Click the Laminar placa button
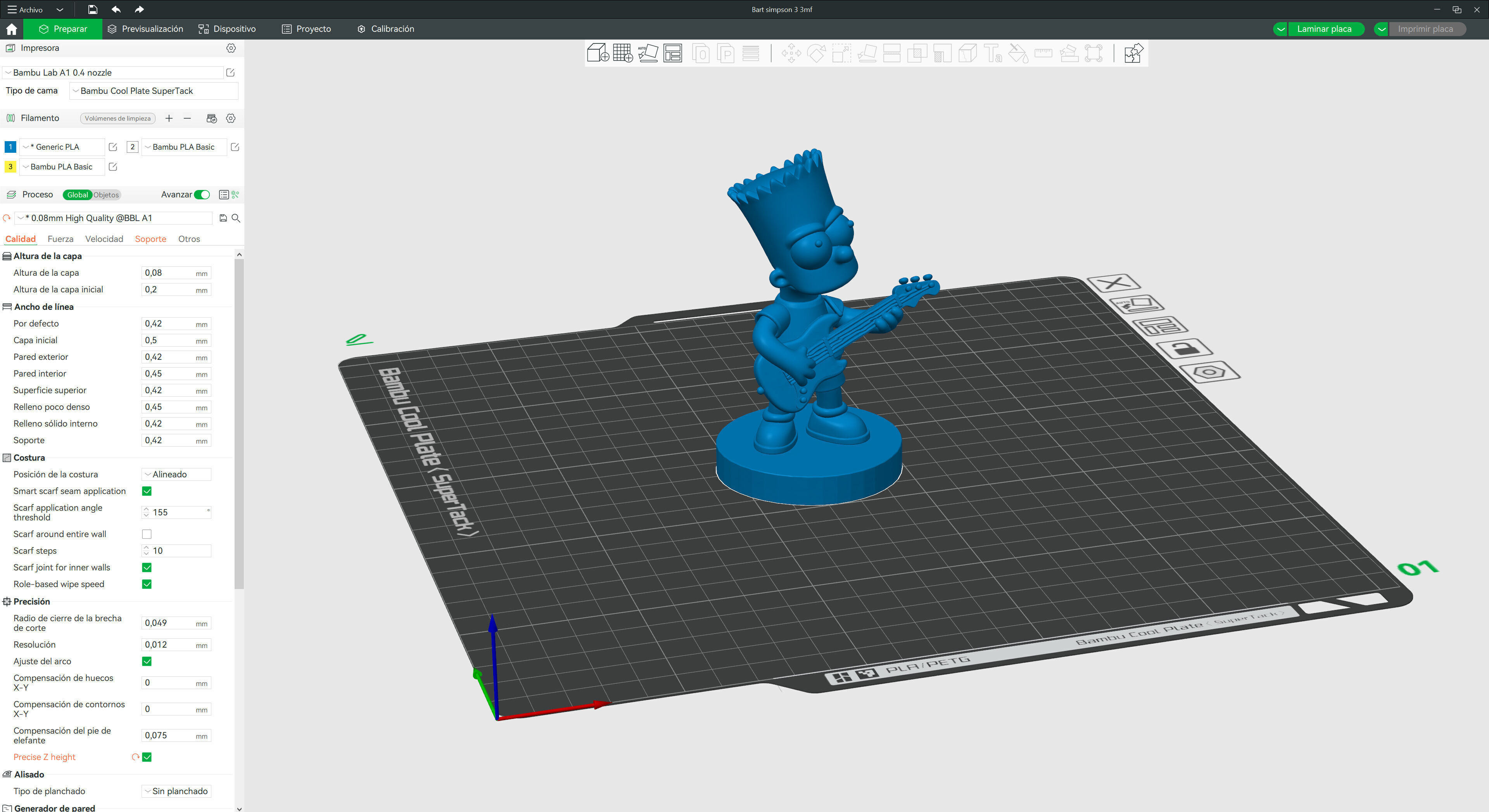 (1324, 29)
